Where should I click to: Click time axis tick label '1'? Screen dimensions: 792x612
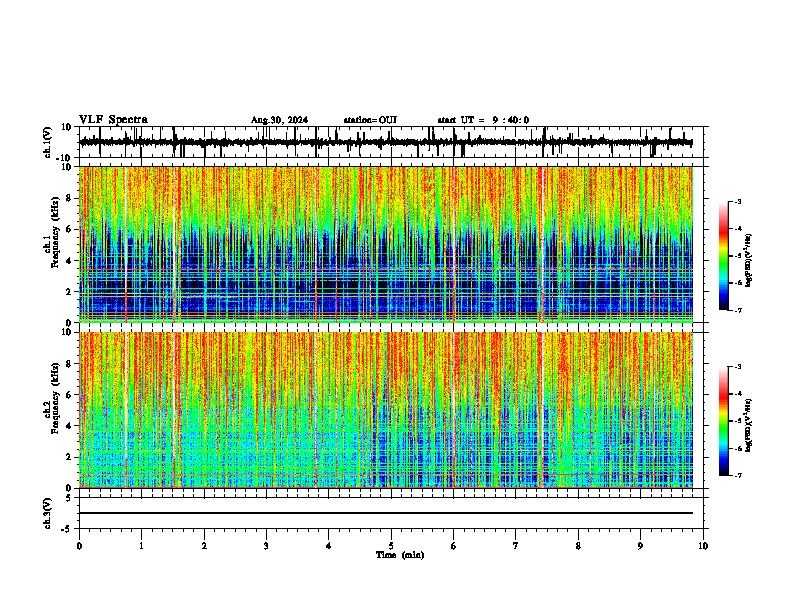click(141, 546)
